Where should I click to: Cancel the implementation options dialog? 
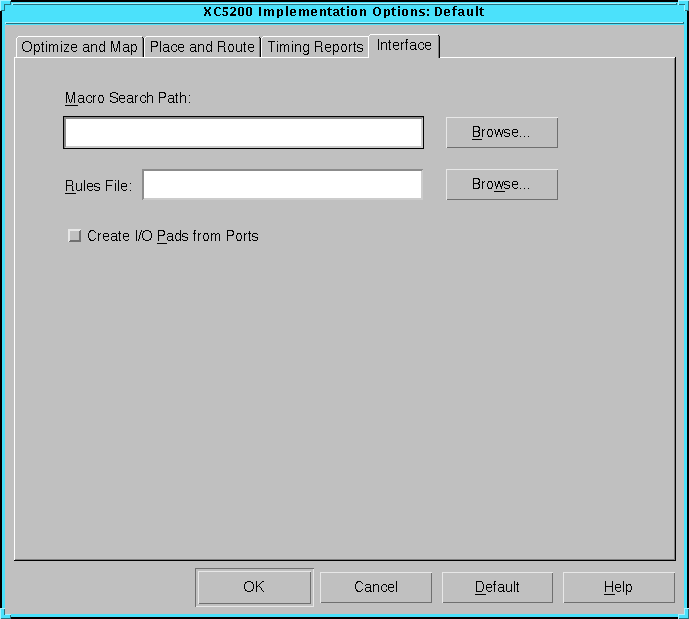point(376,587)
